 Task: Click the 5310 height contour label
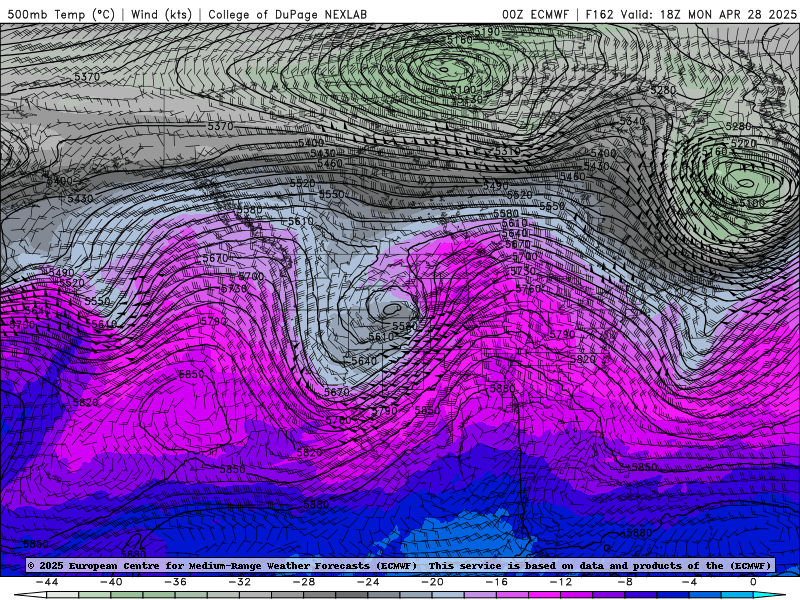507,151
